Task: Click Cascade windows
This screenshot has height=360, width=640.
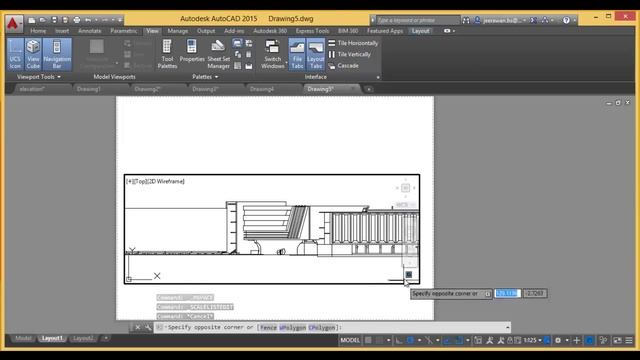Action: (x=343, y=66)
